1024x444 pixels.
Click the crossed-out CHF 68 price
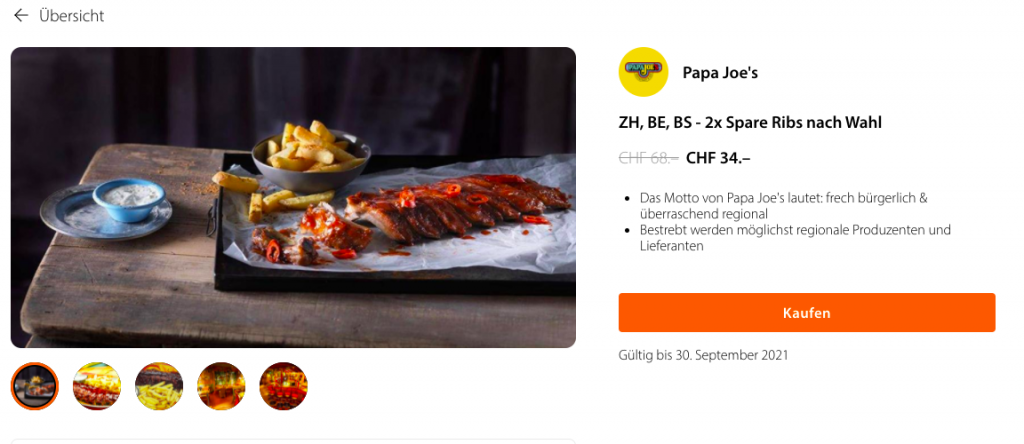point(648,157)
